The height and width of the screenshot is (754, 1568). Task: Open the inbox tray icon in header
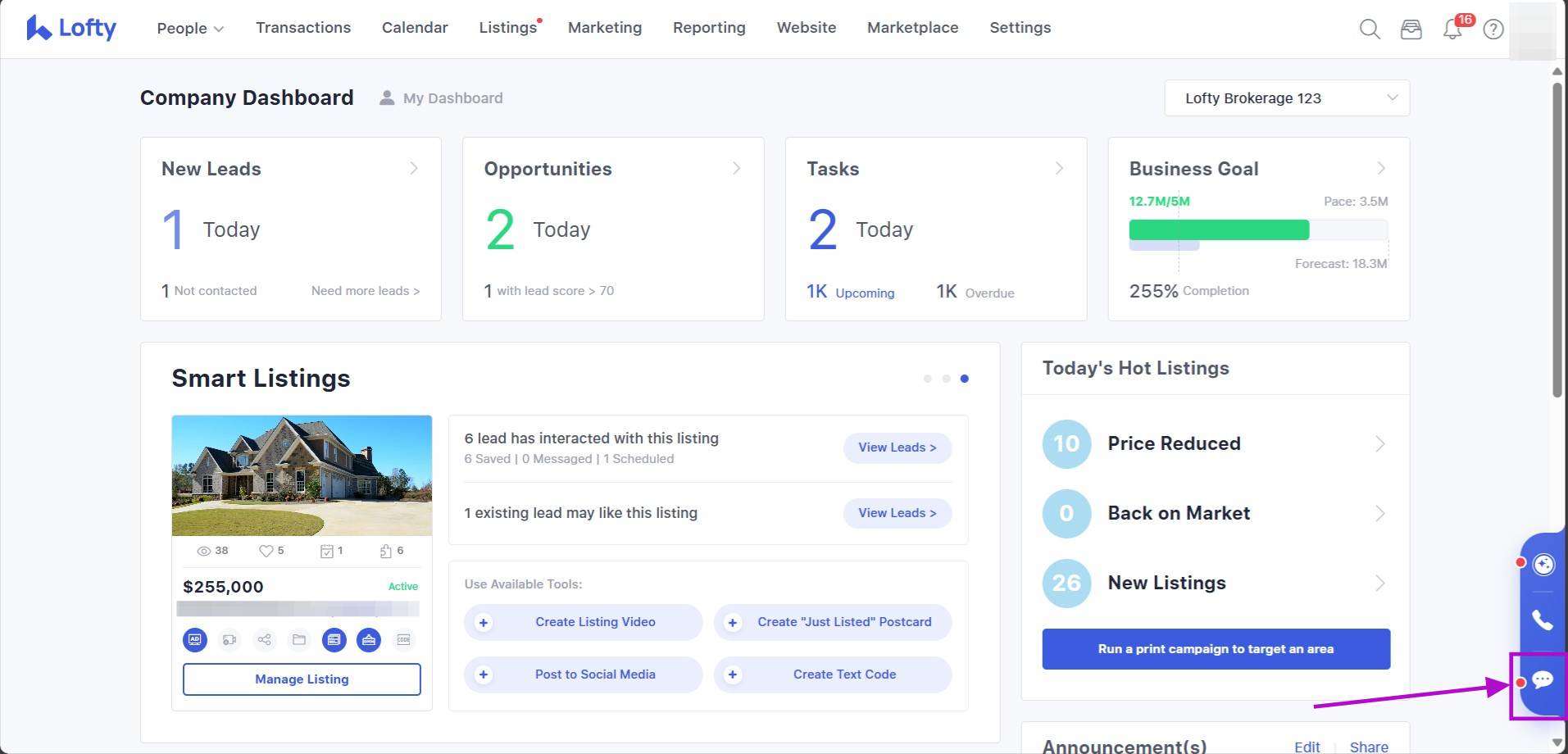[x=1411, y=30]
